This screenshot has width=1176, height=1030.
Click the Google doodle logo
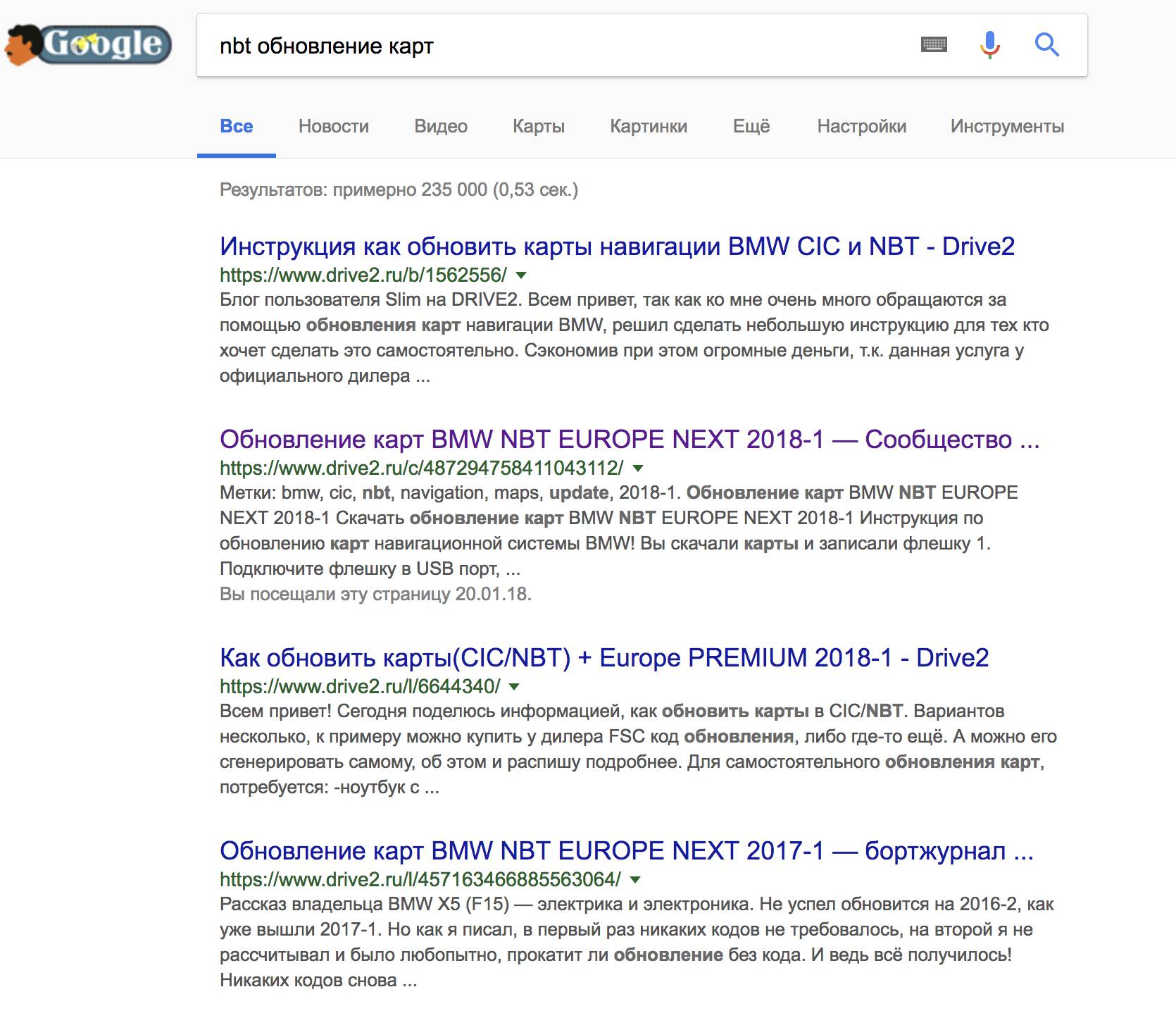[88, 44]
